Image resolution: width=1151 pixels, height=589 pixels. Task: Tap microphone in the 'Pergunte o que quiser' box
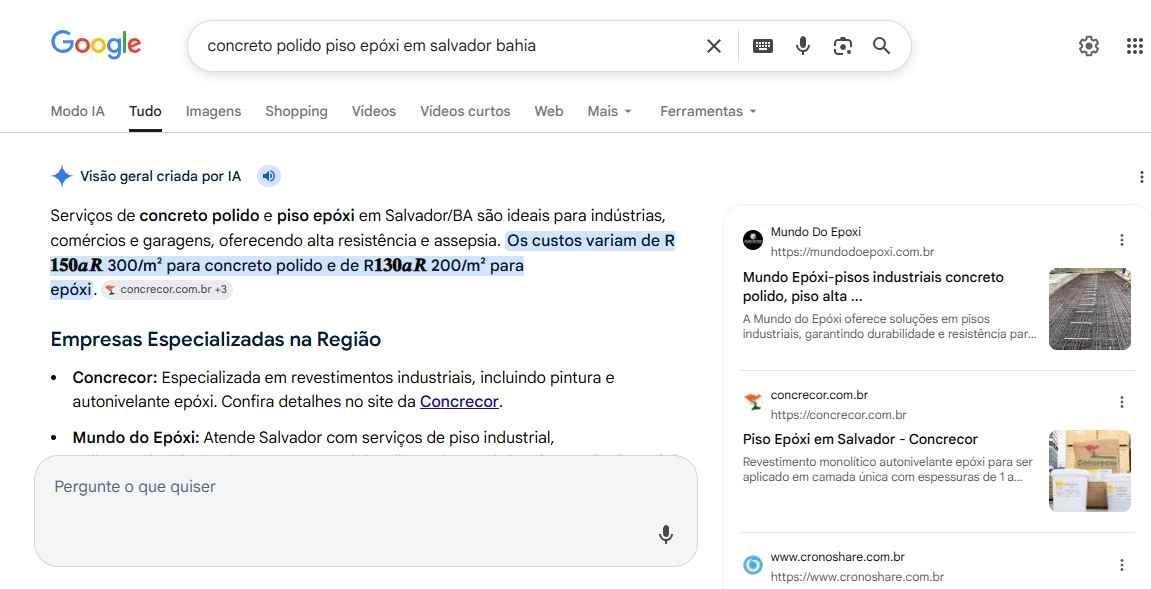click(666, 534)
